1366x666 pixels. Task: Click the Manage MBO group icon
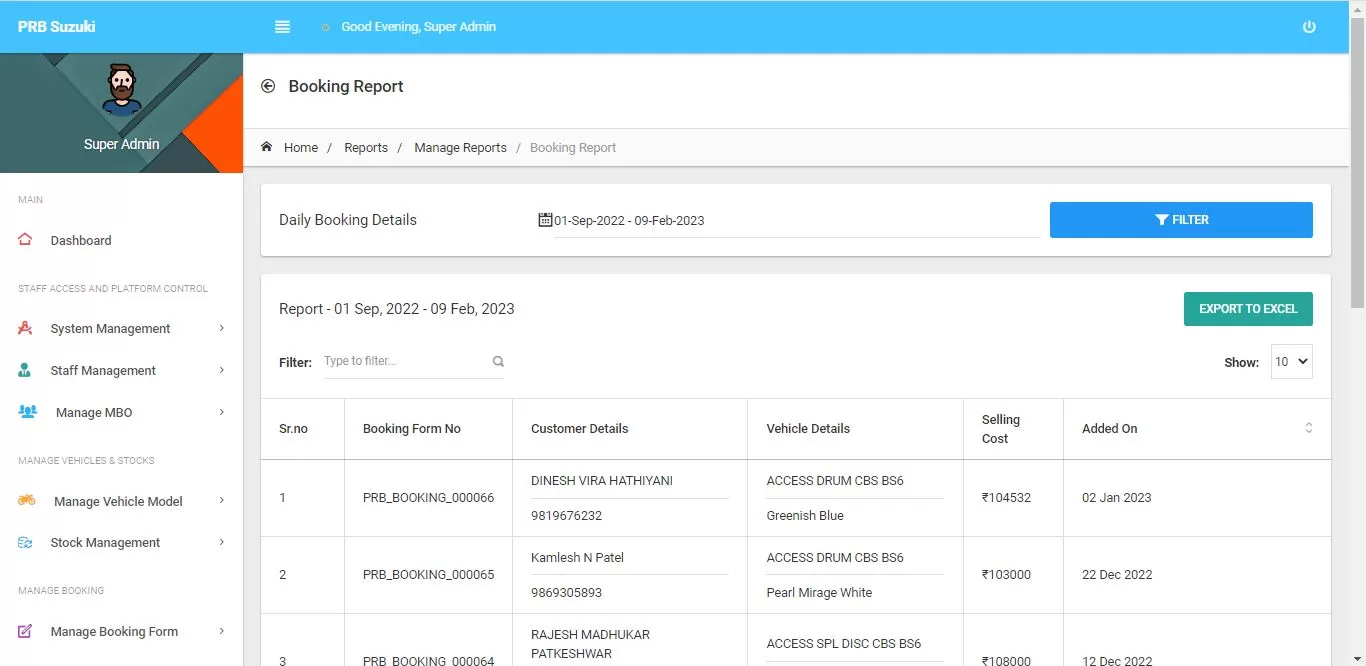(x=28, y=412)
